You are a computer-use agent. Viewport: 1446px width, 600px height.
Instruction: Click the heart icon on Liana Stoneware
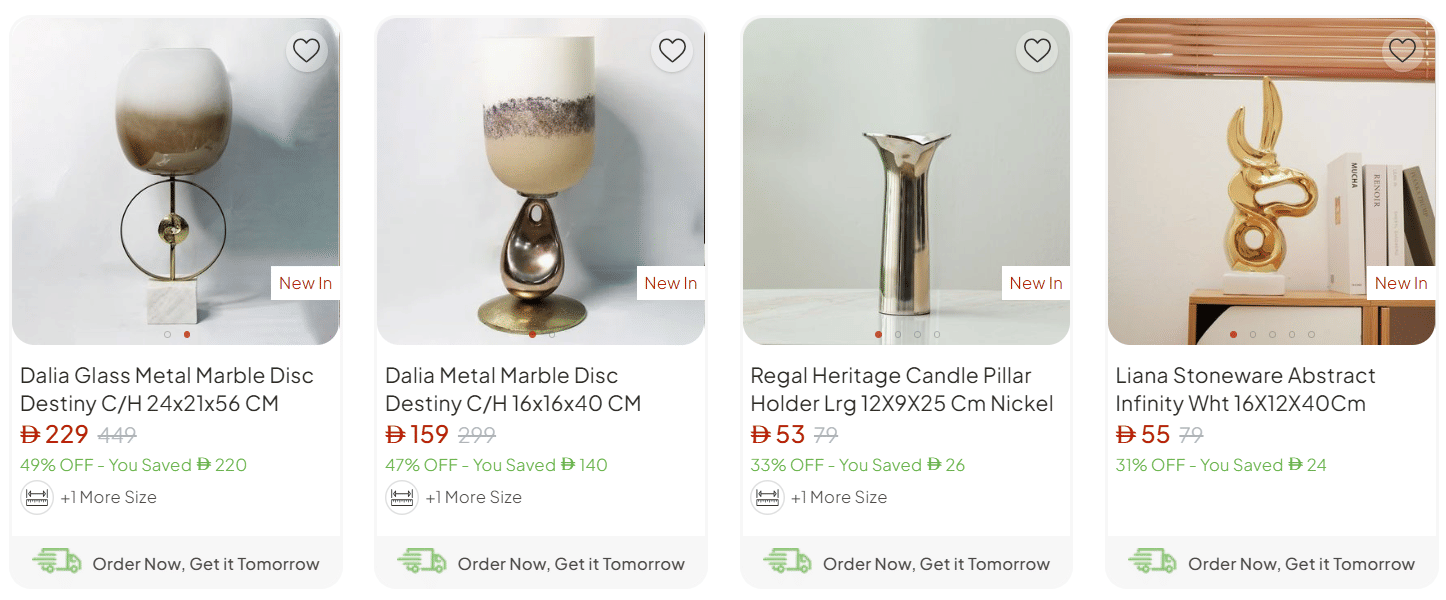coord(1402,50)
